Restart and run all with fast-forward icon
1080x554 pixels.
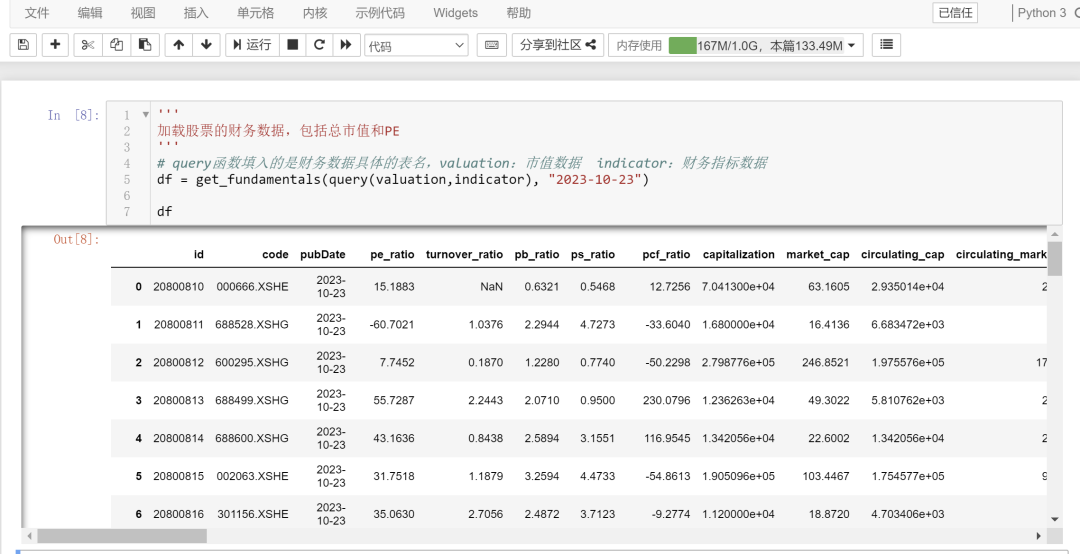(346, 45)
